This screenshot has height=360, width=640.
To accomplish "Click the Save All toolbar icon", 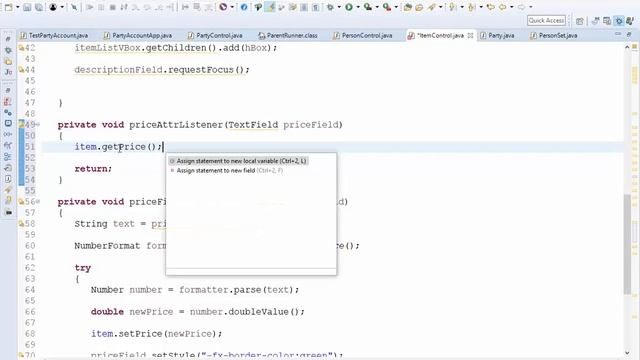I will [x=39, y=7].
